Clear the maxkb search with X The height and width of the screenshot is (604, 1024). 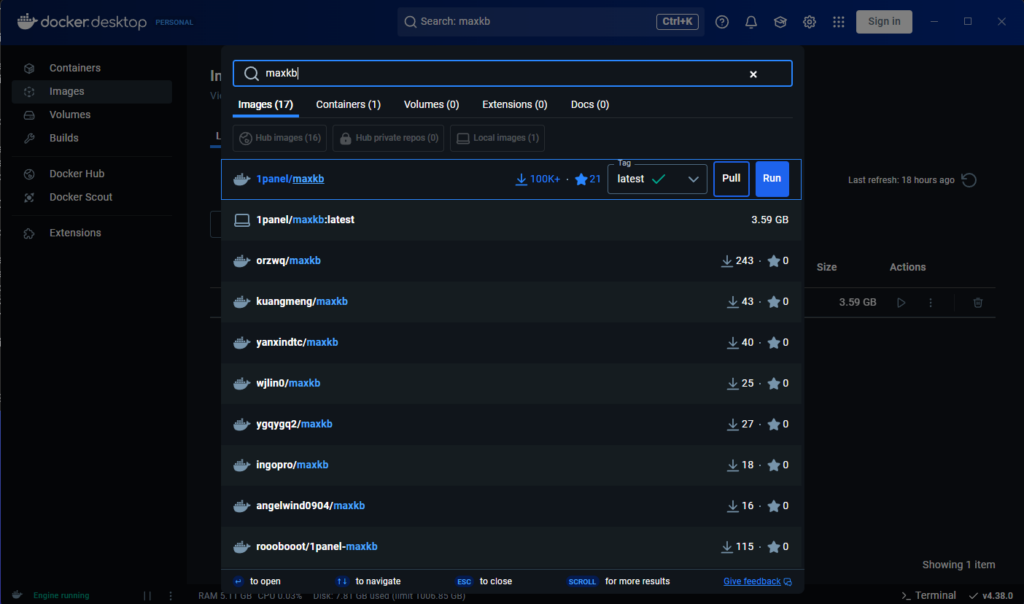[x=753, y=74]
